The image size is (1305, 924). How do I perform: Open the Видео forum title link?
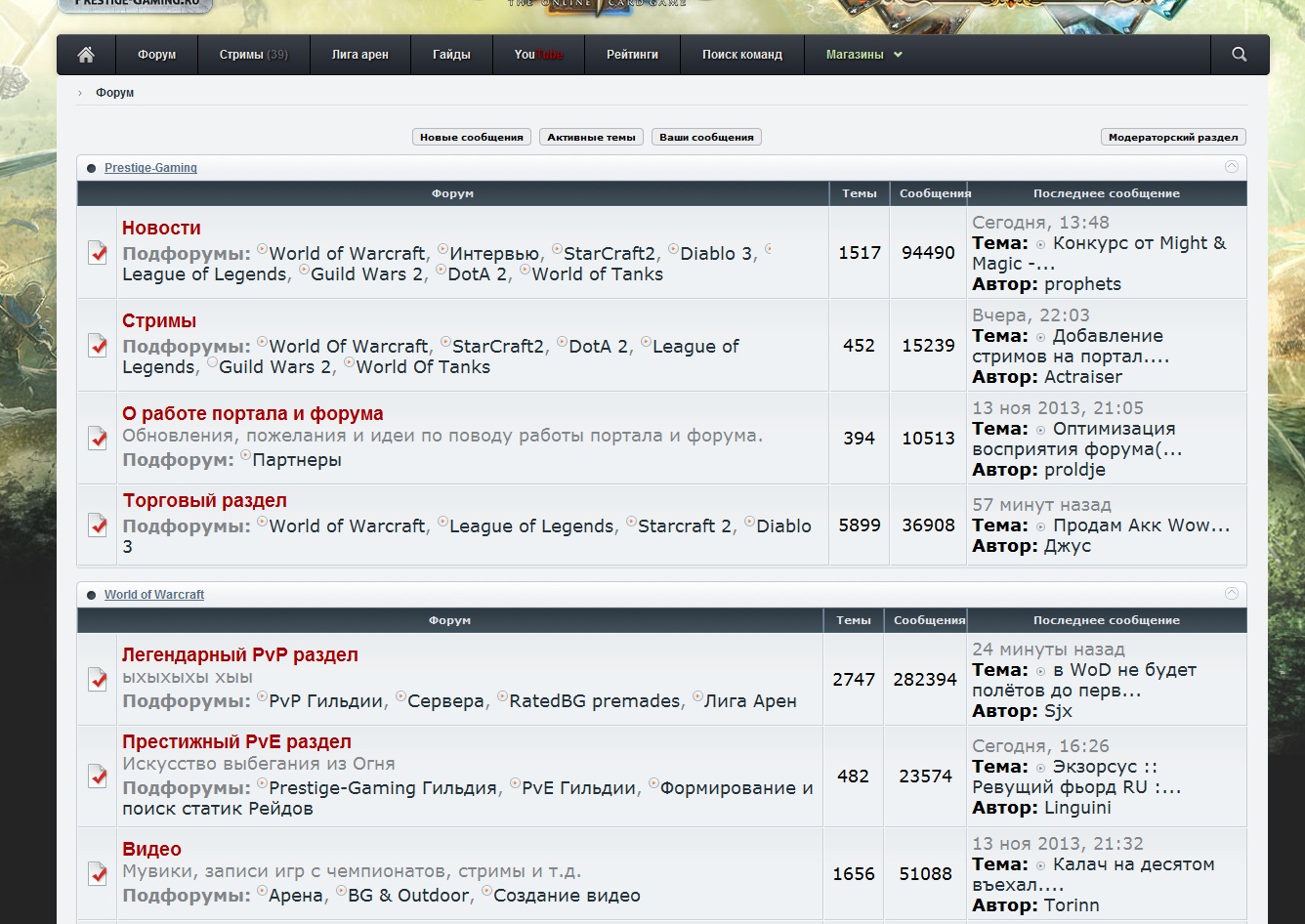pyautogui.click(x=152, y=849)
